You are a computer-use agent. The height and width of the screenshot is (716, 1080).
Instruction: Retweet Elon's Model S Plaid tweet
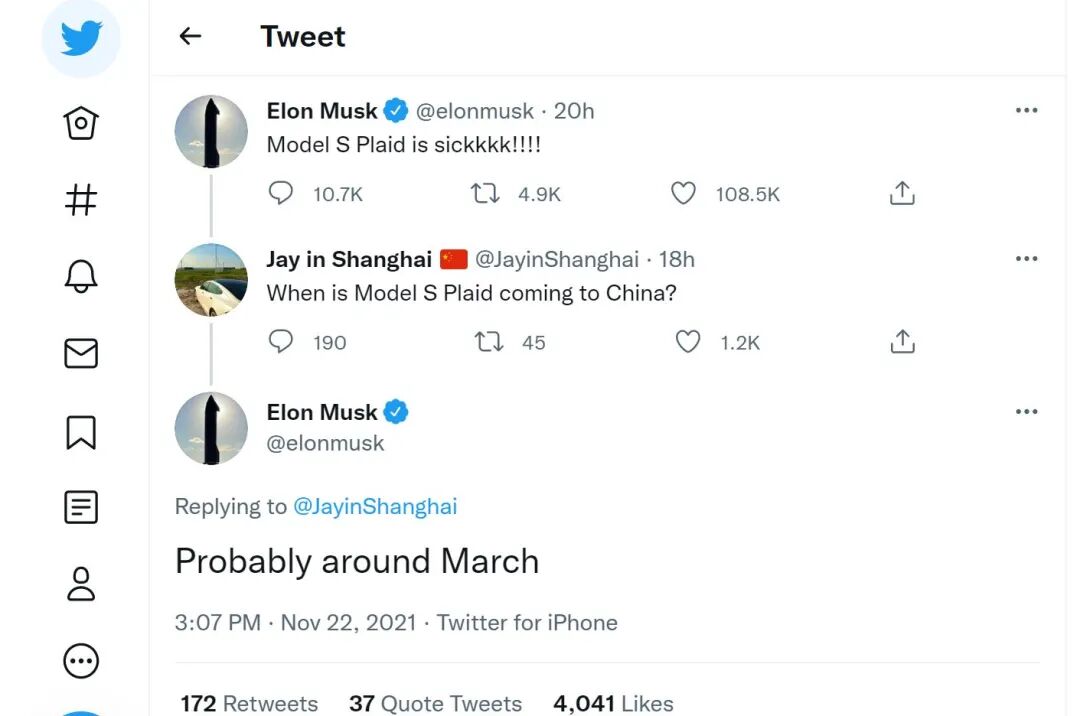tap(486, 194)
